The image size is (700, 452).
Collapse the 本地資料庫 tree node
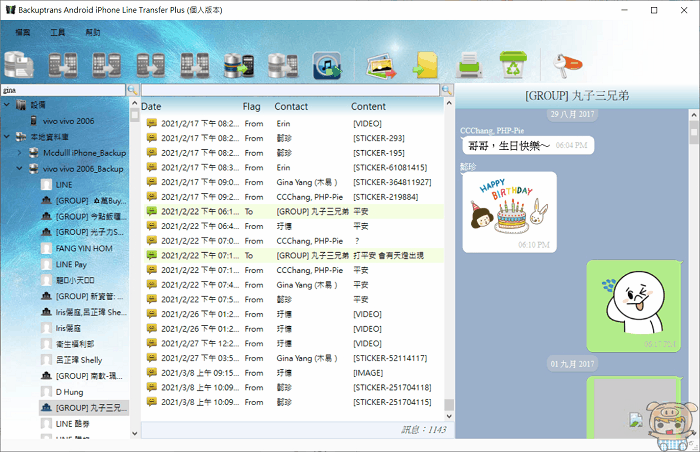[7, 137]
